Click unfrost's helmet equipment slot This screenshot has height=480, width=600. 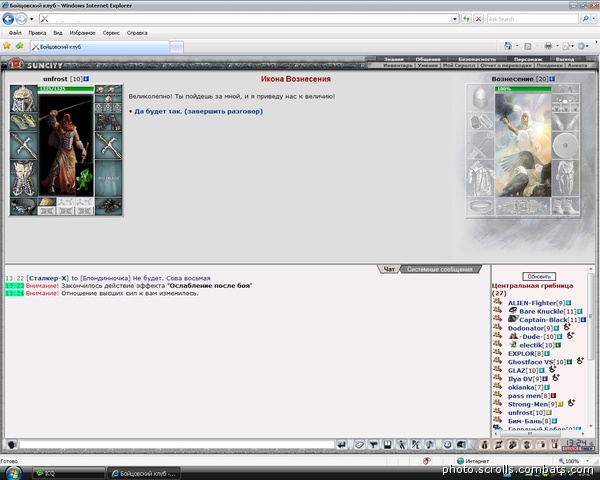tap(23, 99)
